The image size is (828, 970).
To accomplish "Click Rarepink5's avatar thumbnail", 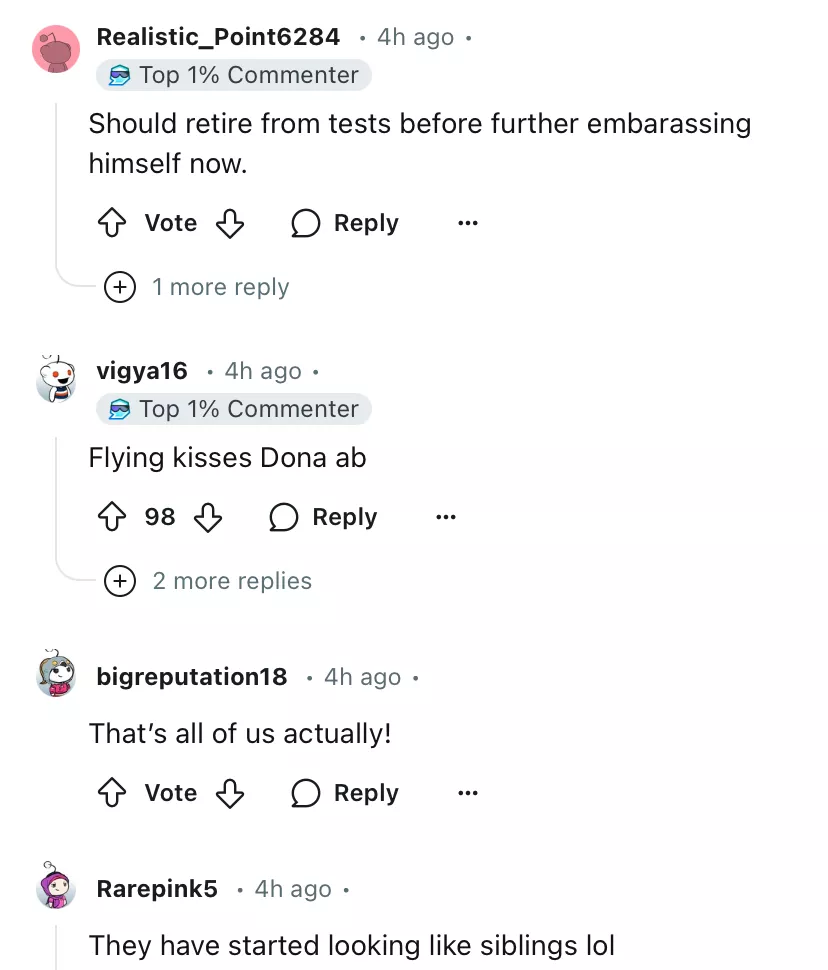I will [56, 885].
